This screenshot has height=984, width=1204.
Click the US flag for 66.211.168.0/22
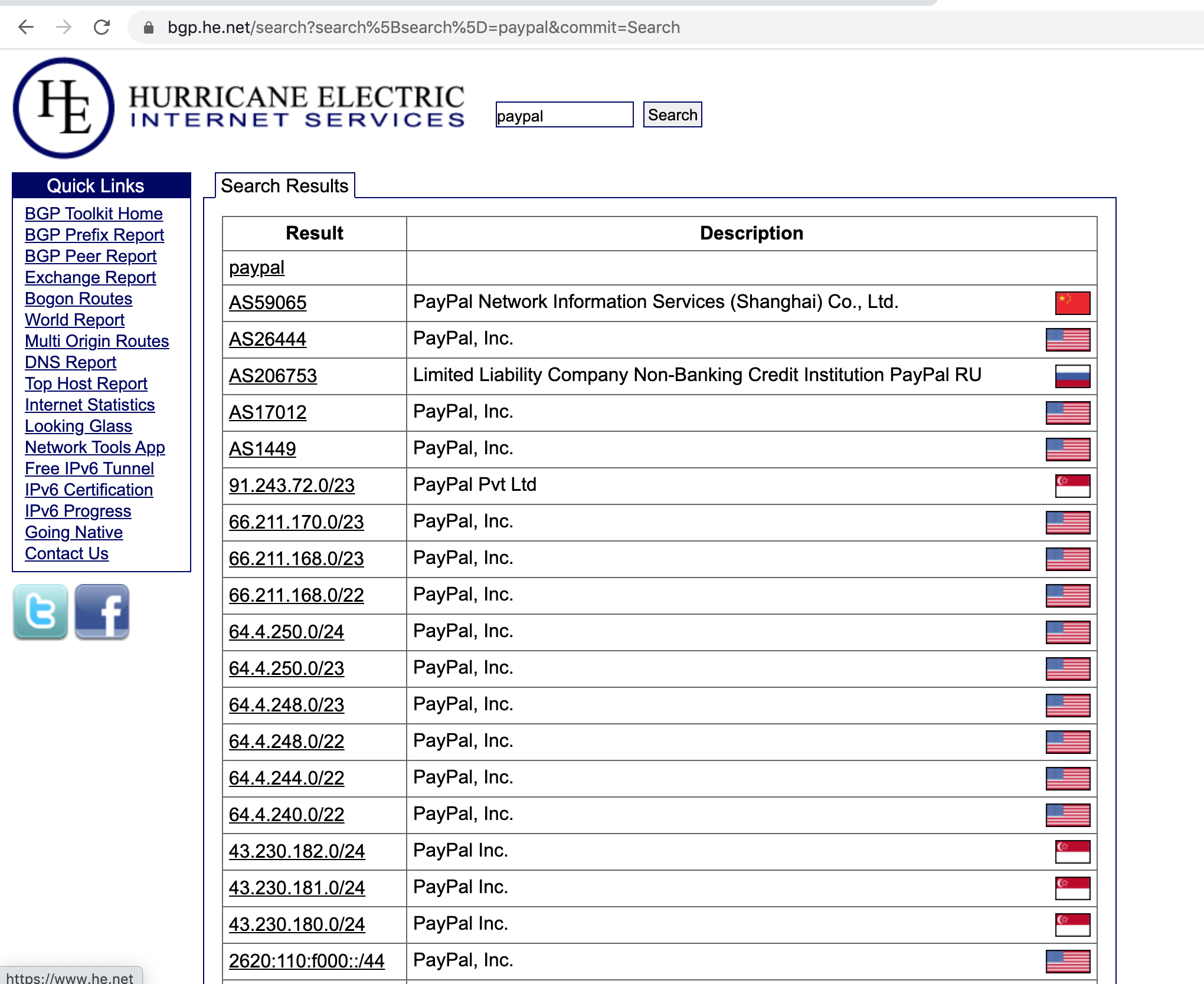pos(1068,596)
